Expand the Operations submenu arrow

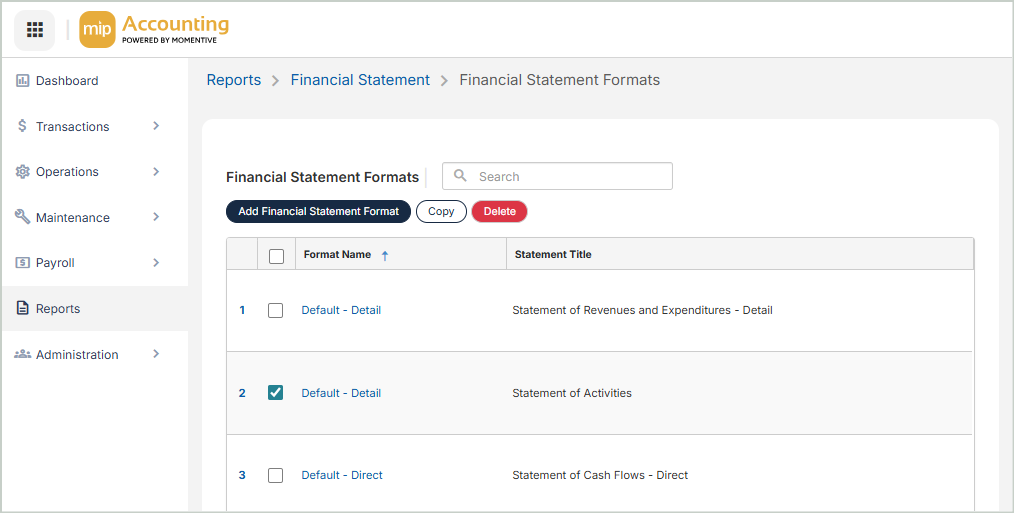(x=156, y=172)
